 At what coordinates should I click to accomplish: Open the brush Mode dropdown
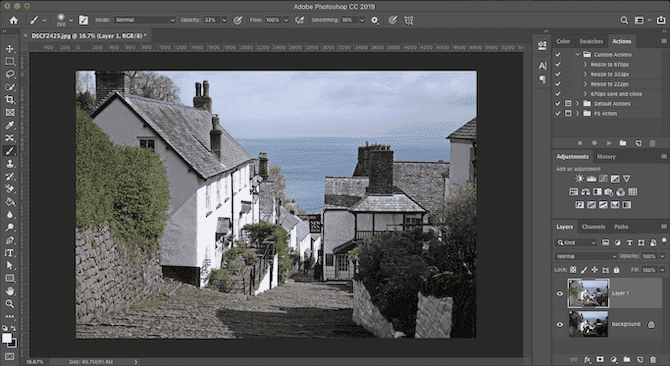coord(145,20)
